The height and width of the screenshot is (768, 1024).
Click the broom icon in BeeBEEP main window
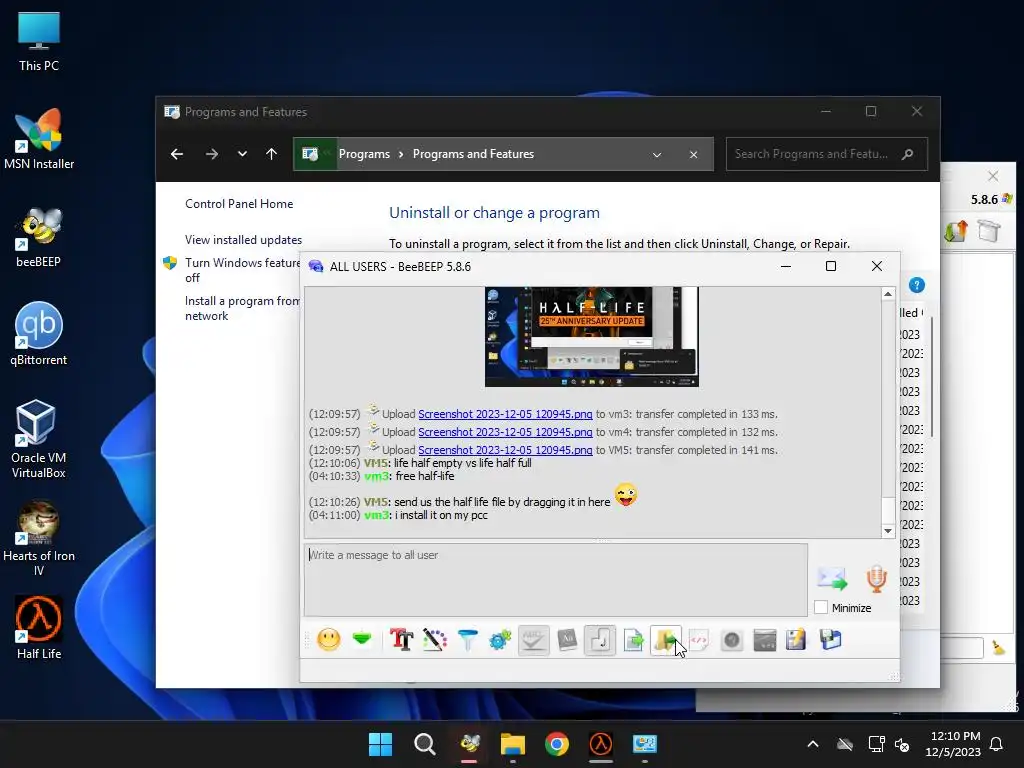(x=999, y=647)
